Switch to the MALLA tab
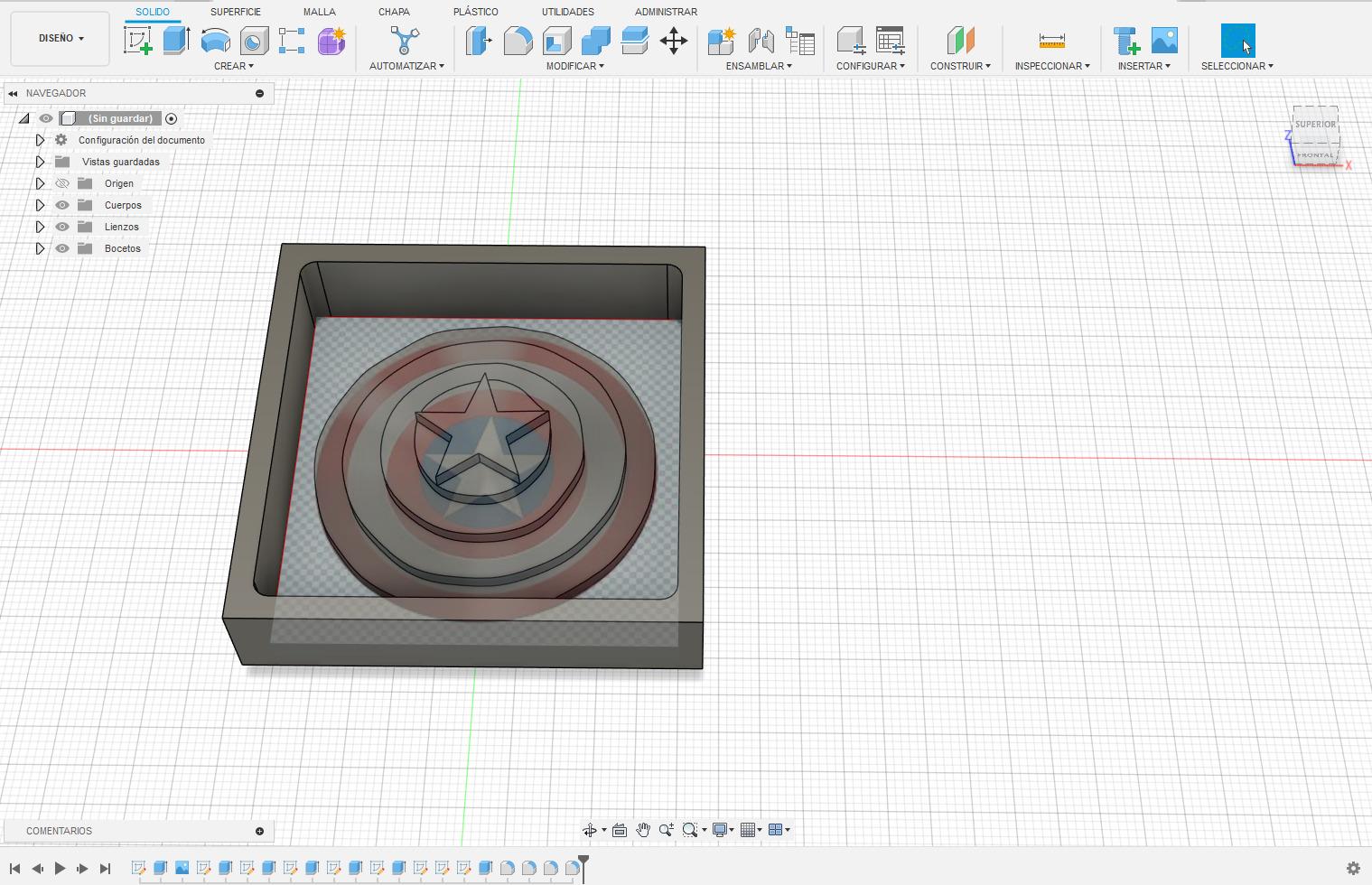The height and width of the screenshot is (885, 1372). 320,12
